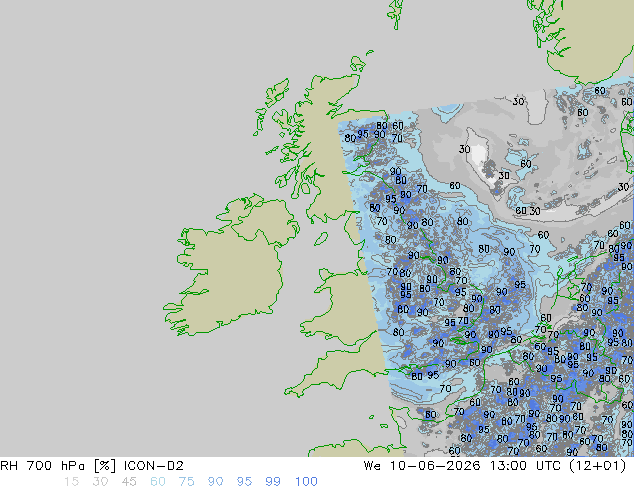634x490 pixels.
Task: Click the dark blue legend value 100
Action: pos(306,482)
